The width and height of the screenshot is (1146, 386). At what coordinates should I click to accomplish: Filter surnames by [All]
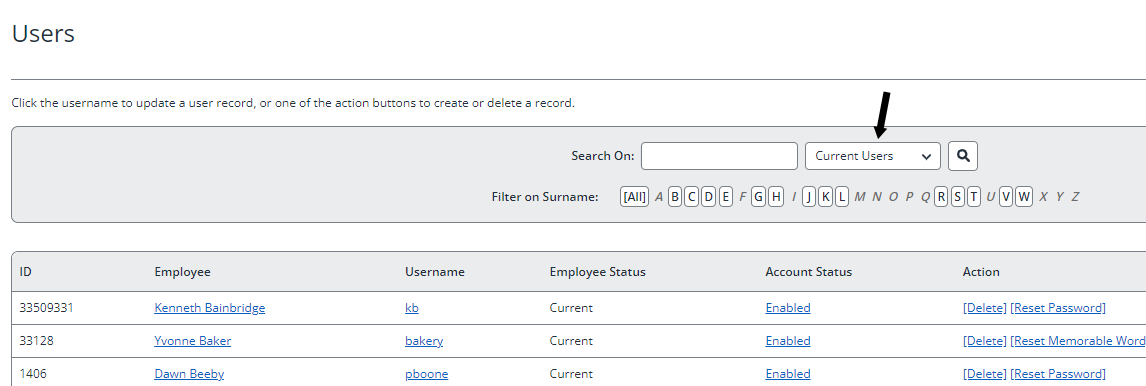634,197
